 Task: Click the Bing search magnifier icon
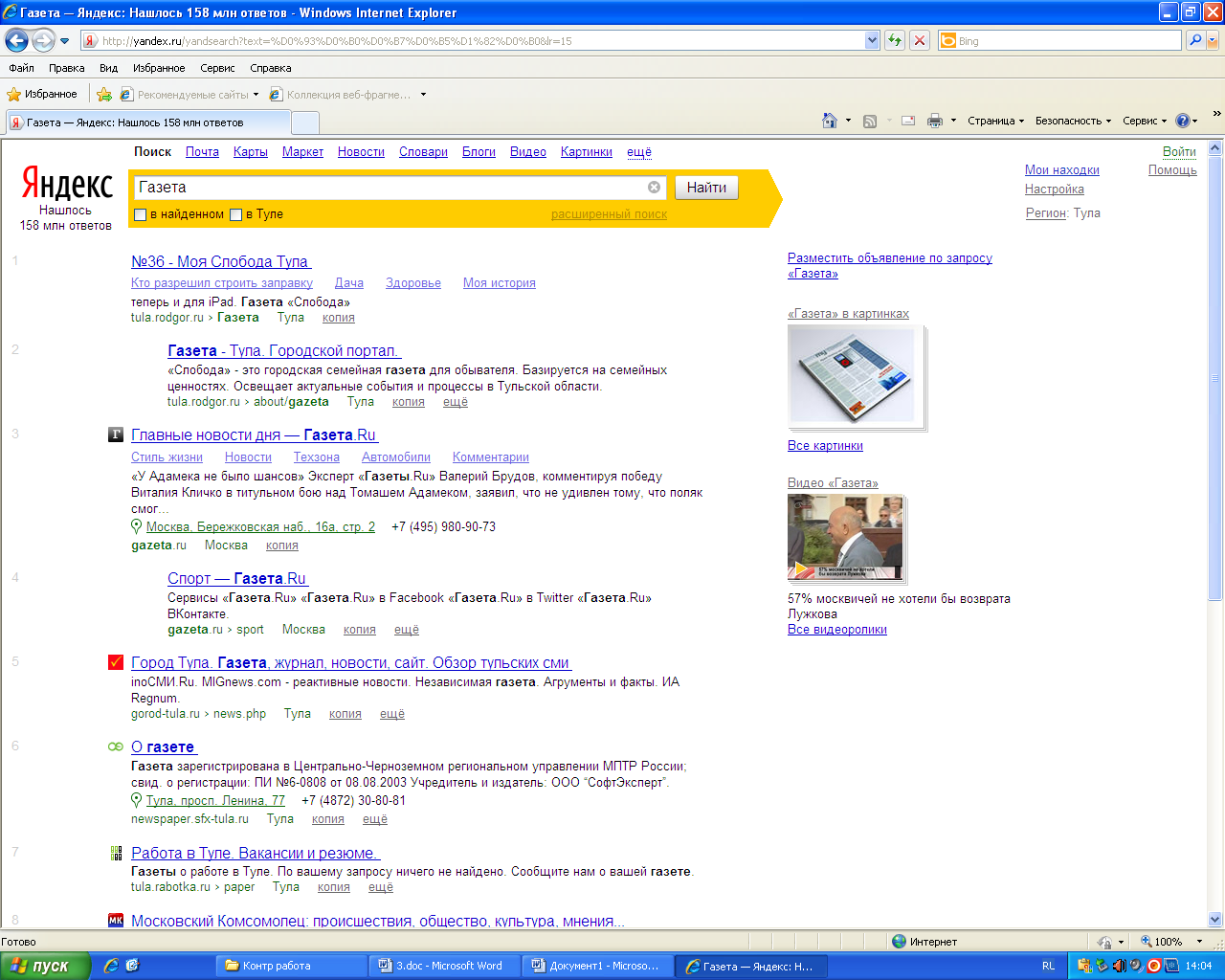(x=1195, y=40)
